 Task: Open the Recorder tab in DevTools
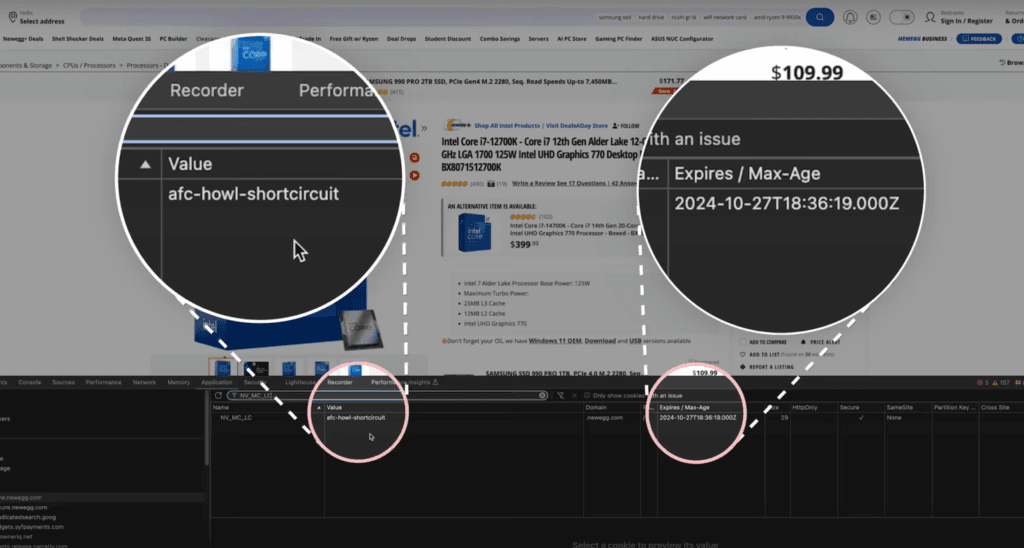340,382
